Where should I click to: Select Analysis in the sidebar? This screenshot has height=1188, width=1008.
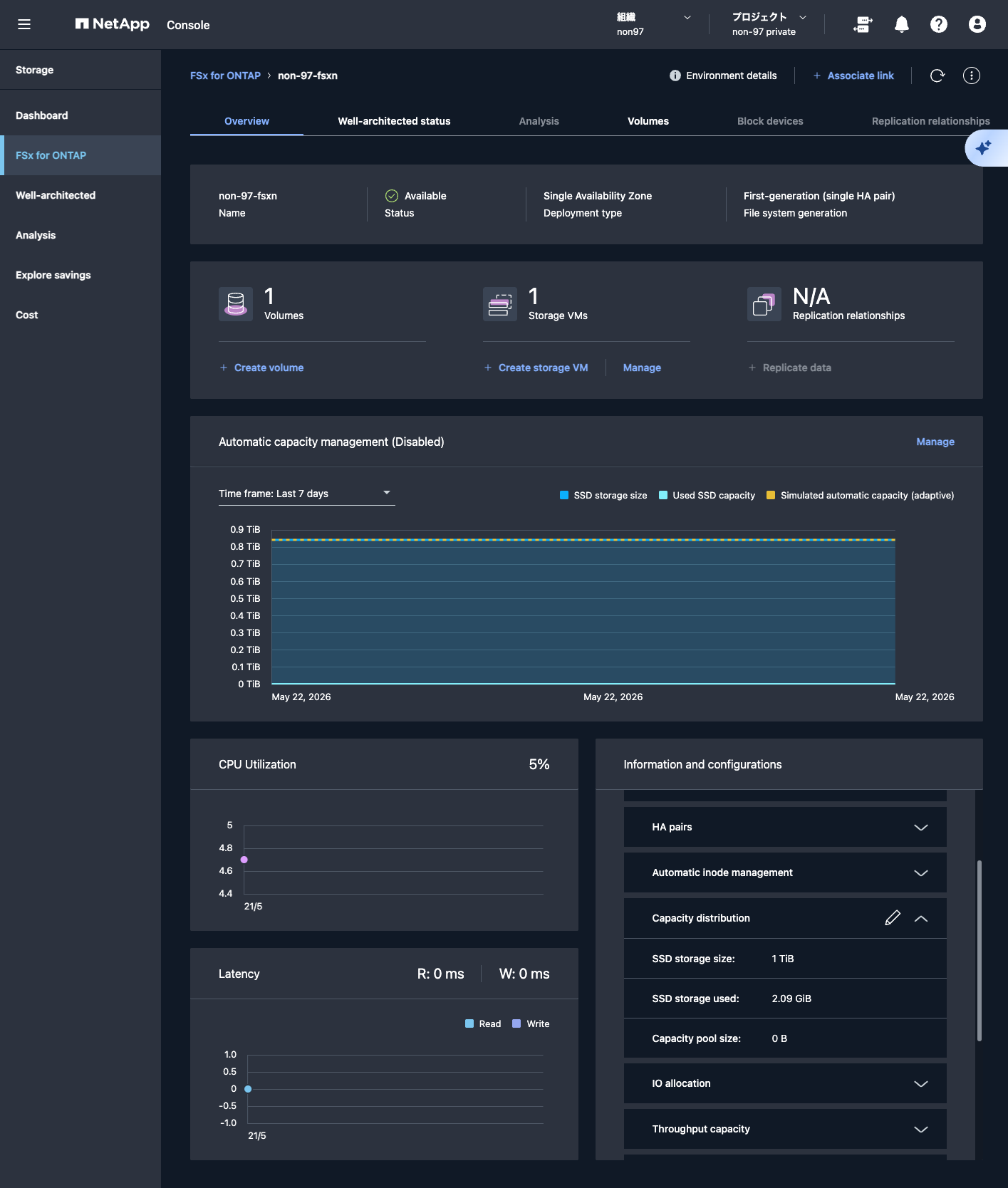click(x=80, y=235)
